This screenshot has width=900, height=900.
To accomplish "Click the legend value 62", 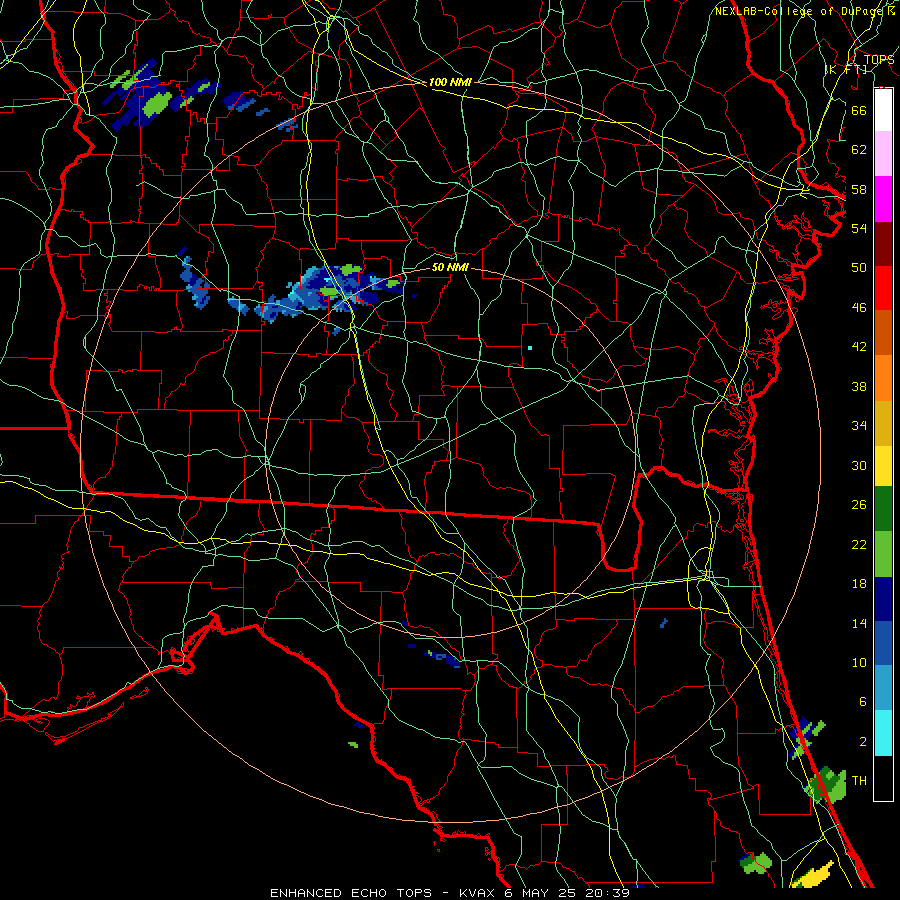I will (x=859, y=150).
